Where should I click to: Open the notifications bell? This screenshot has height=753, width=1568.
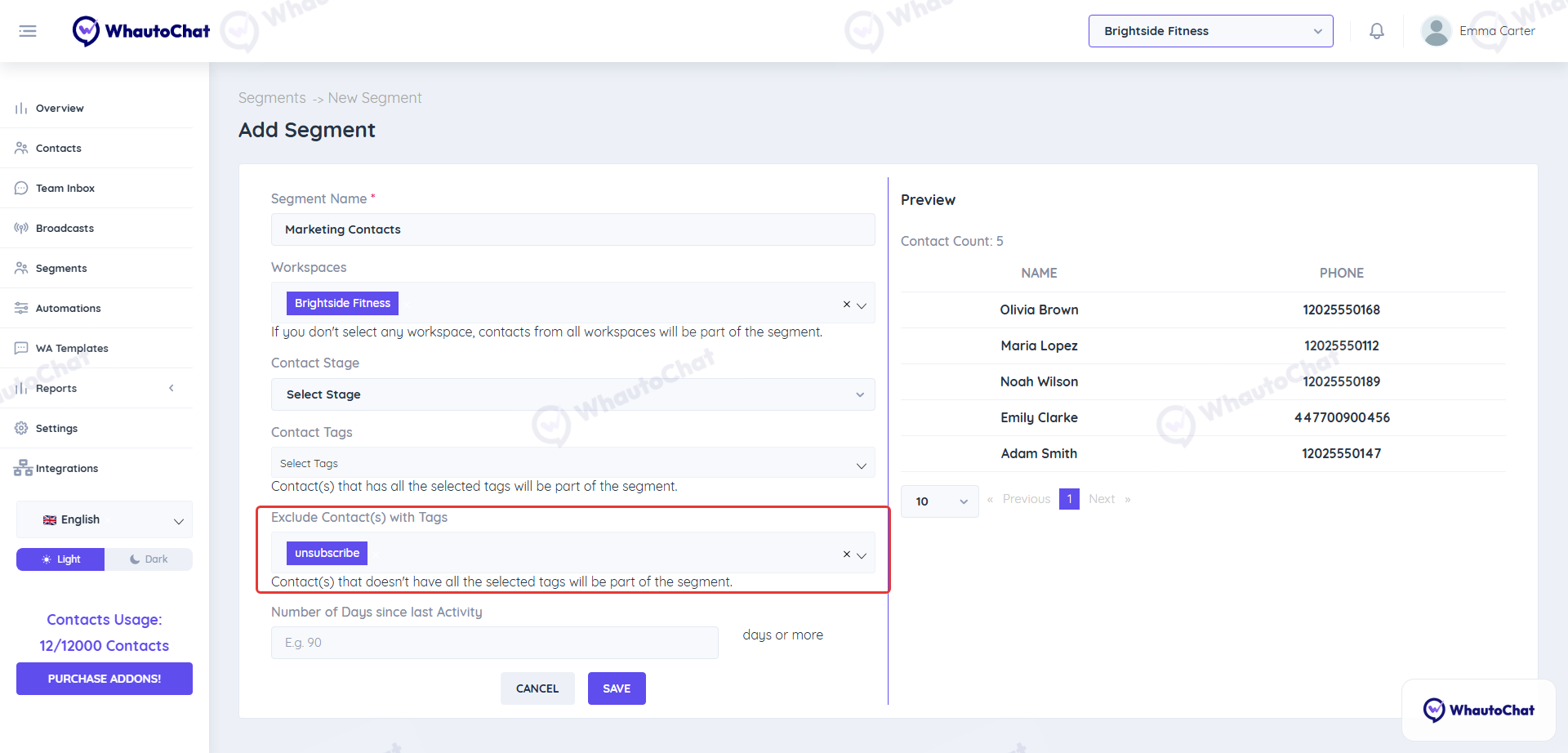point(1377,31)
